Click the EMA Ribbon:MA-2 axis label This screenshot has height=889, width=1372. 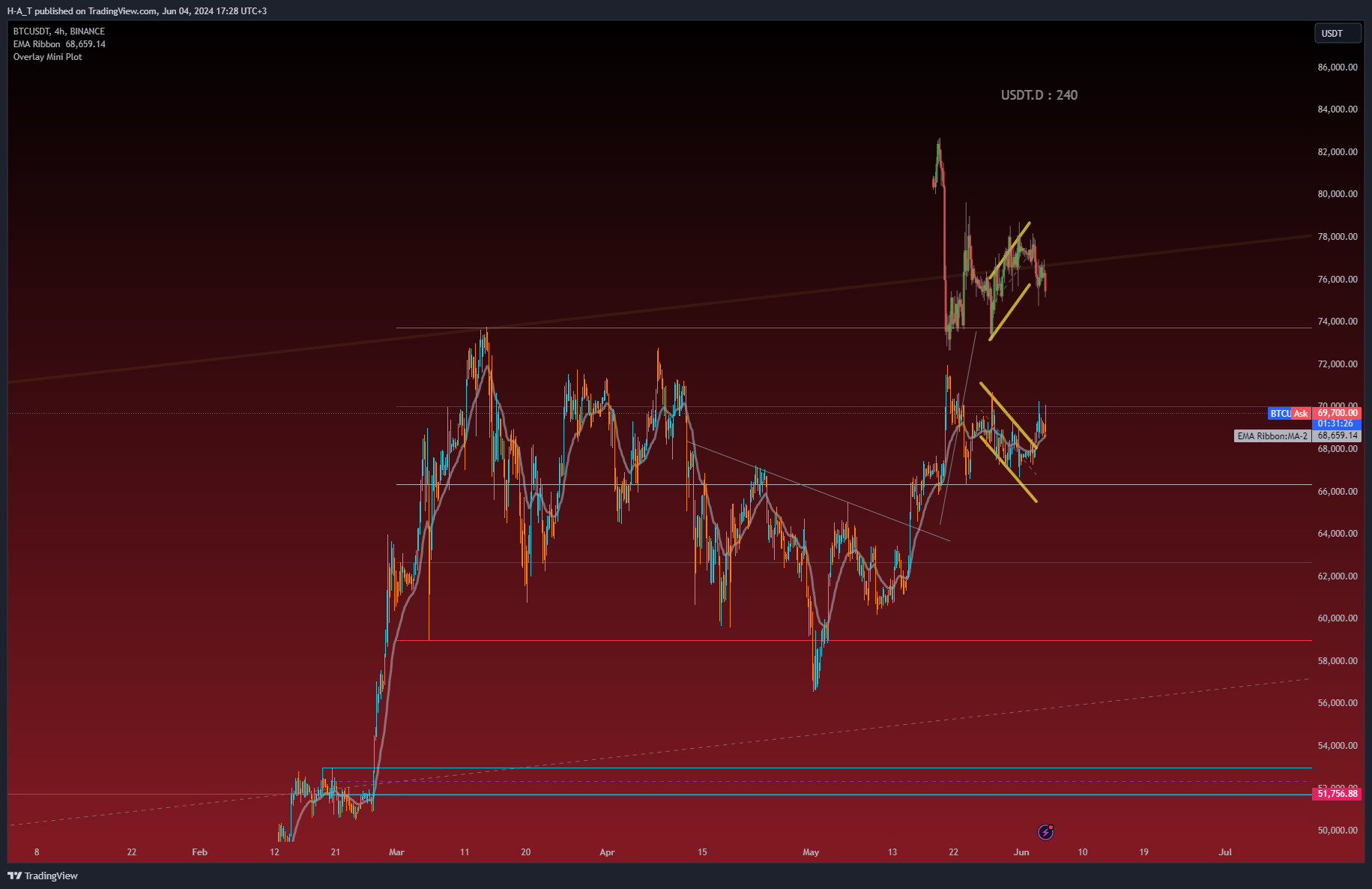click(1272, 436)
